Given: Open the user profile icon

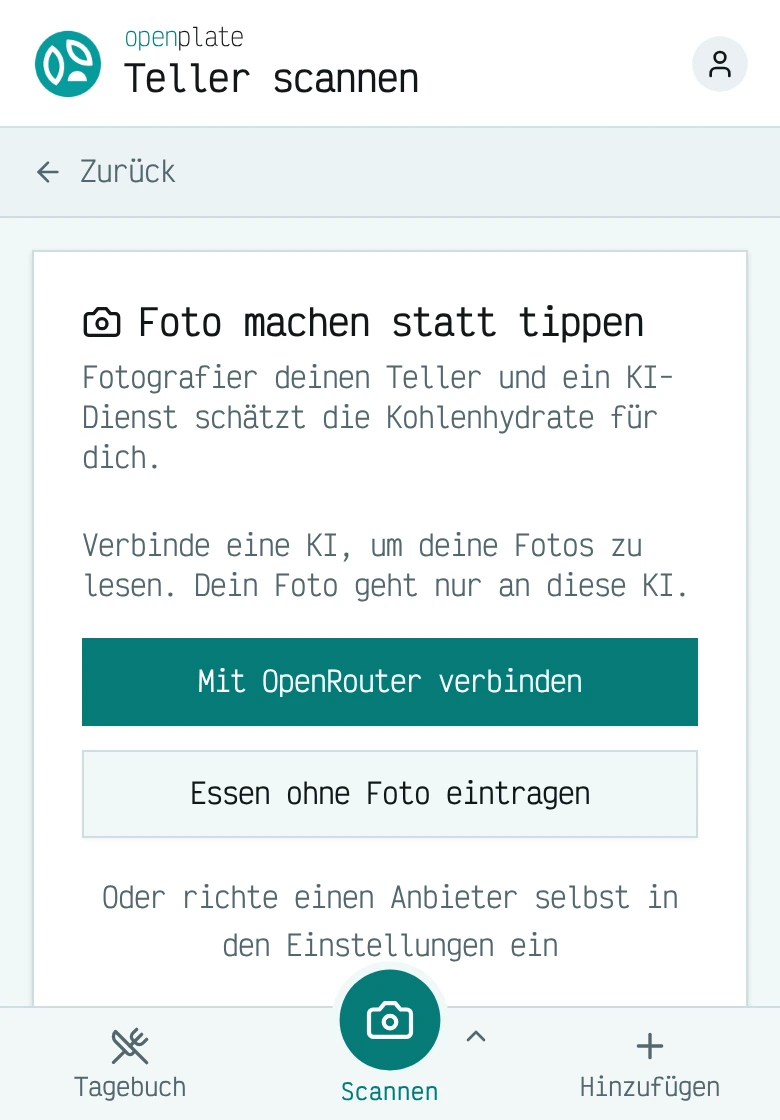Looking at the screenshot, I should (x=719, y=64).
